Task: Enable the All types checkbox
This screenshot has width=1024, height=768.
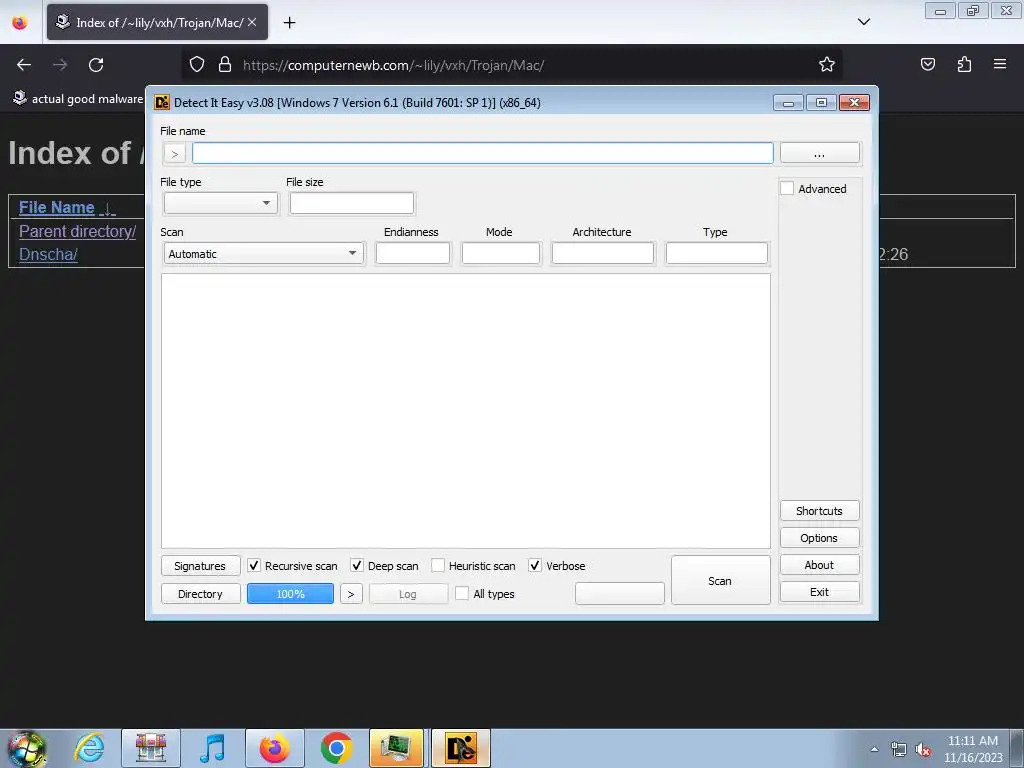Action: pos(462,594)
